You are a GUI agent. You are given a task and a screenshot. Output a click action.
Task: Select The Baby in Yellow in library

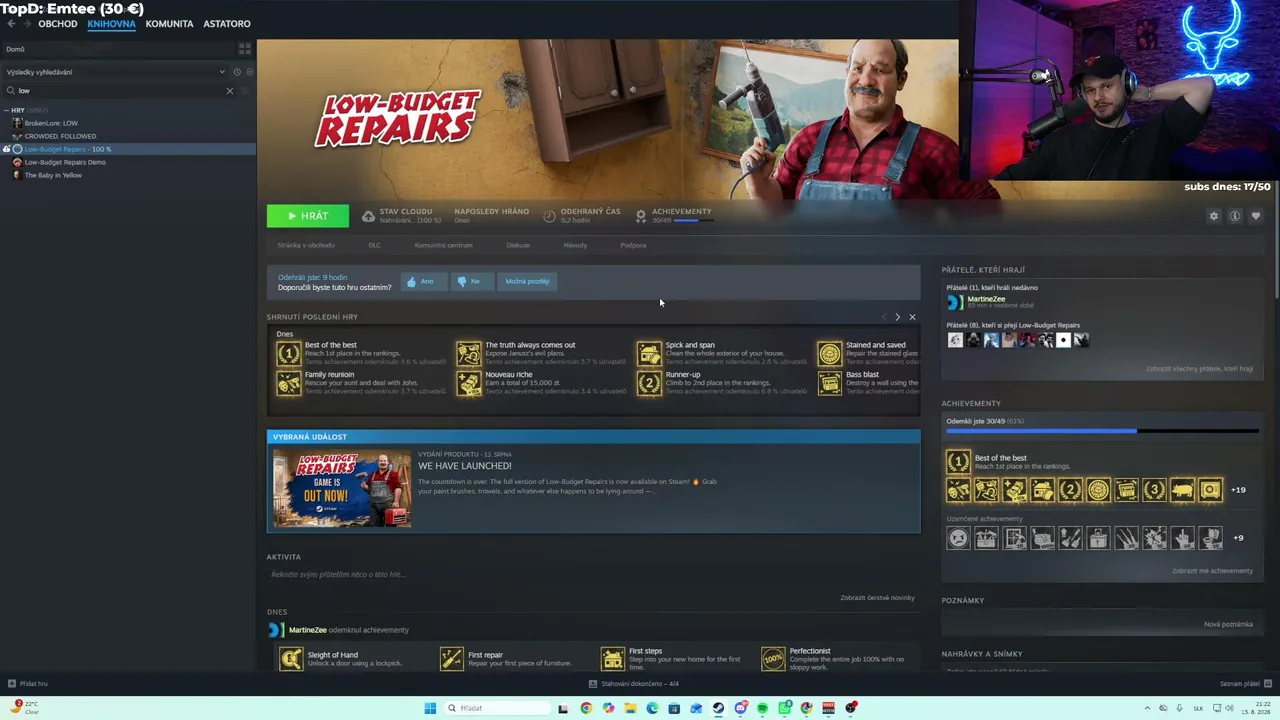[53, 175]
